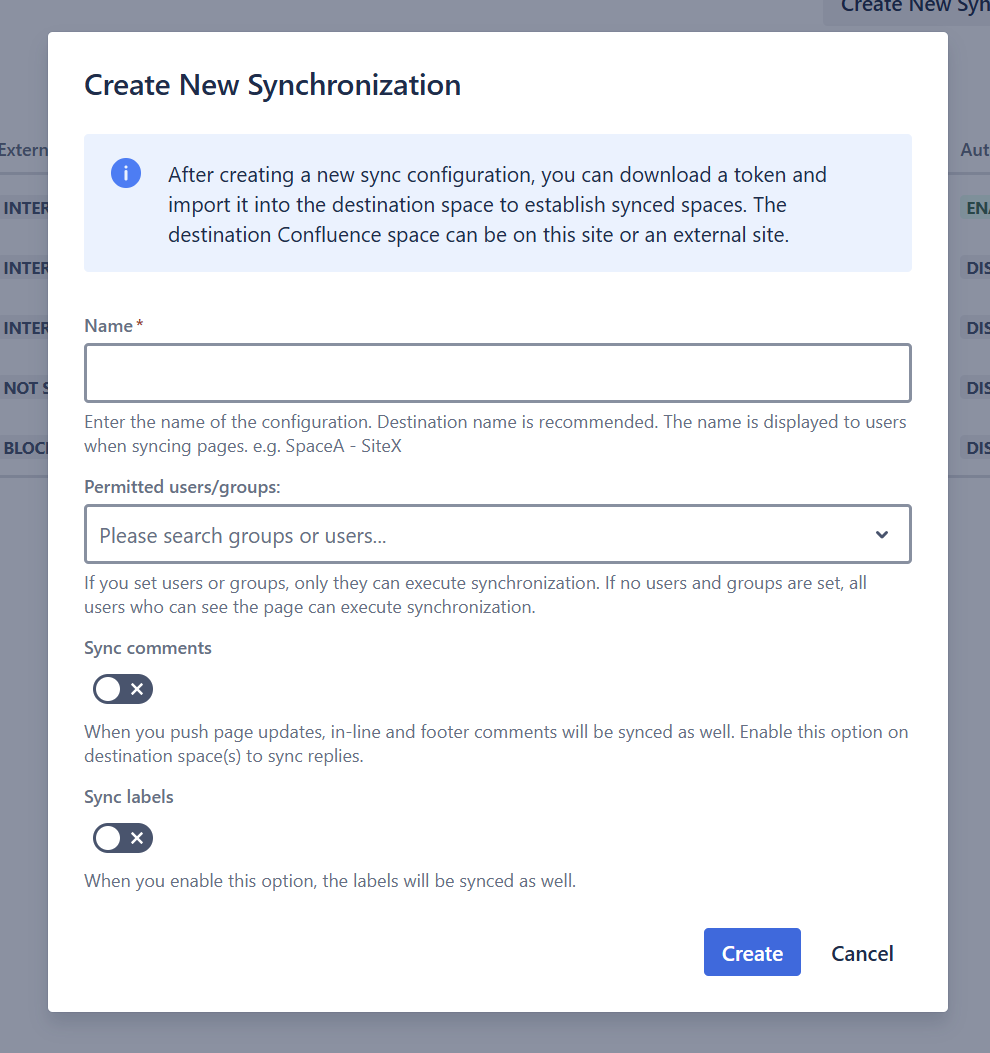This screenshot has width=990, height=1053.
Task: Click the X icon in Sync comments switch
Action: tap(137, 689)
